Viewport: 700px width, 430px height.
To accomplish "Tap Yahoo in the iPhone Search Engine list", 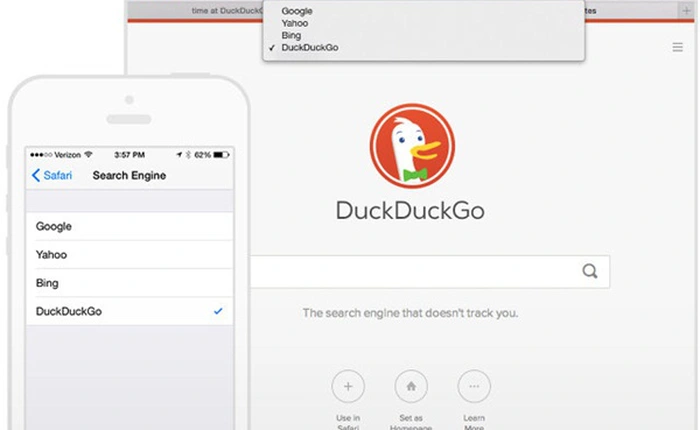I will point(129,255).
